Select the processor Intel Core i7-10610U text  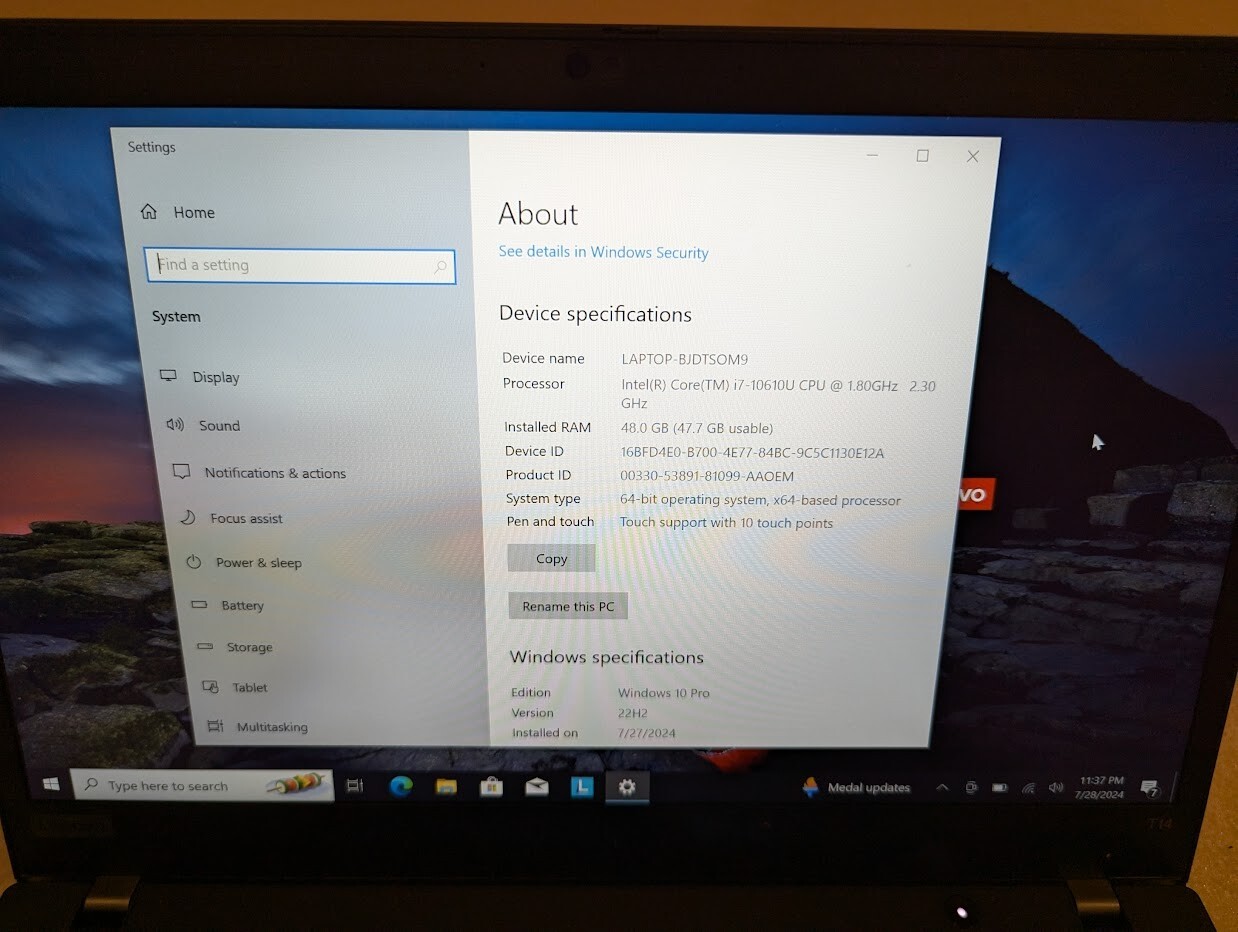[778, 394]
